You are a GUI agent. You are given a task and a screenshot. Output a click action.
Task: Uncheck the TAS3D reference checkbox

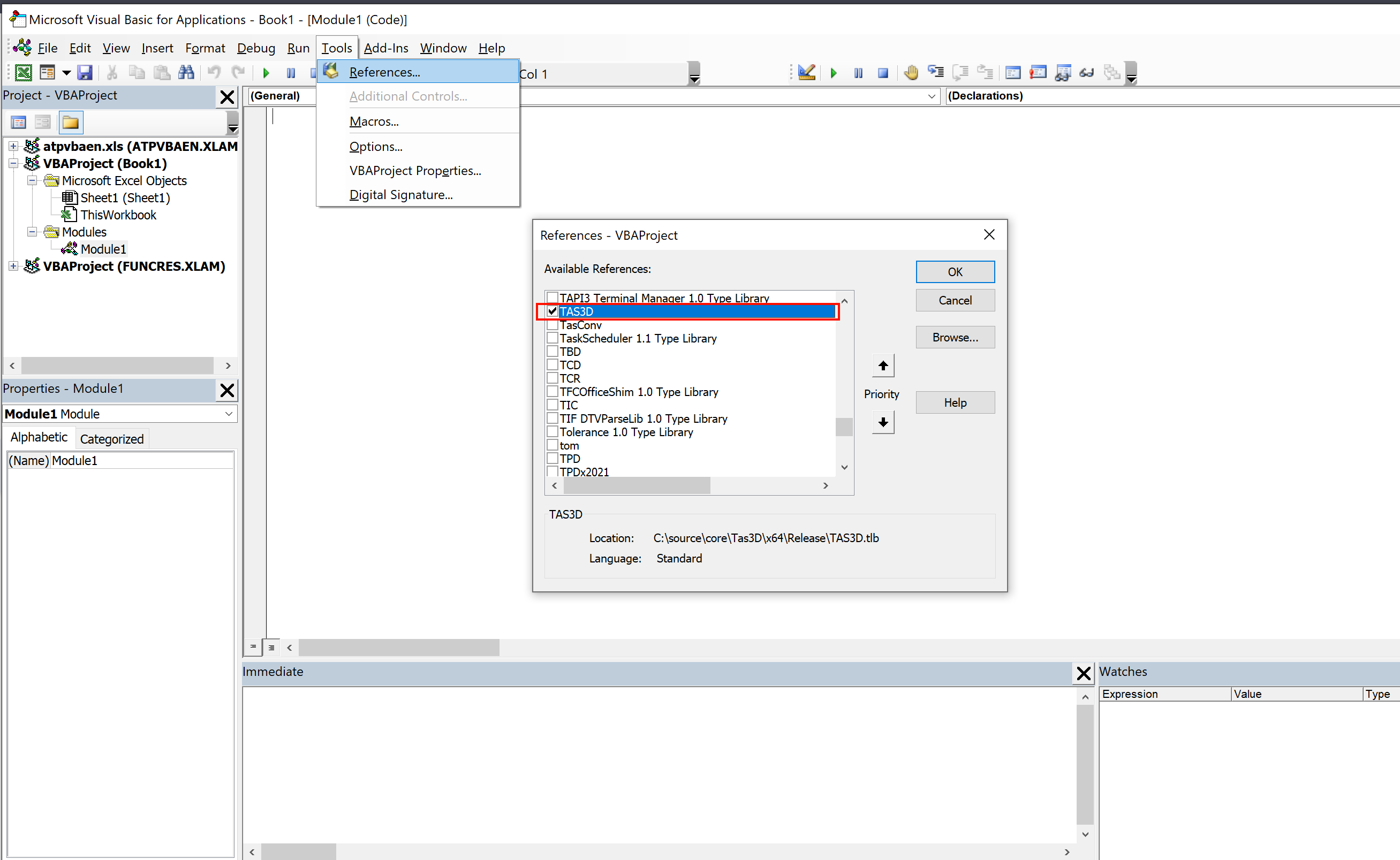point(553,311)
